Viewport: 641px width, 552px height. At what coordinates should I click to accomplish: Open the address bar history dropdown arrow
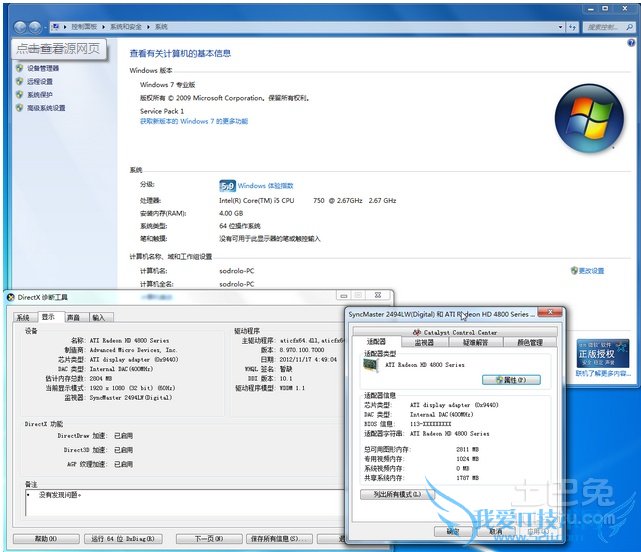point(560,27)
